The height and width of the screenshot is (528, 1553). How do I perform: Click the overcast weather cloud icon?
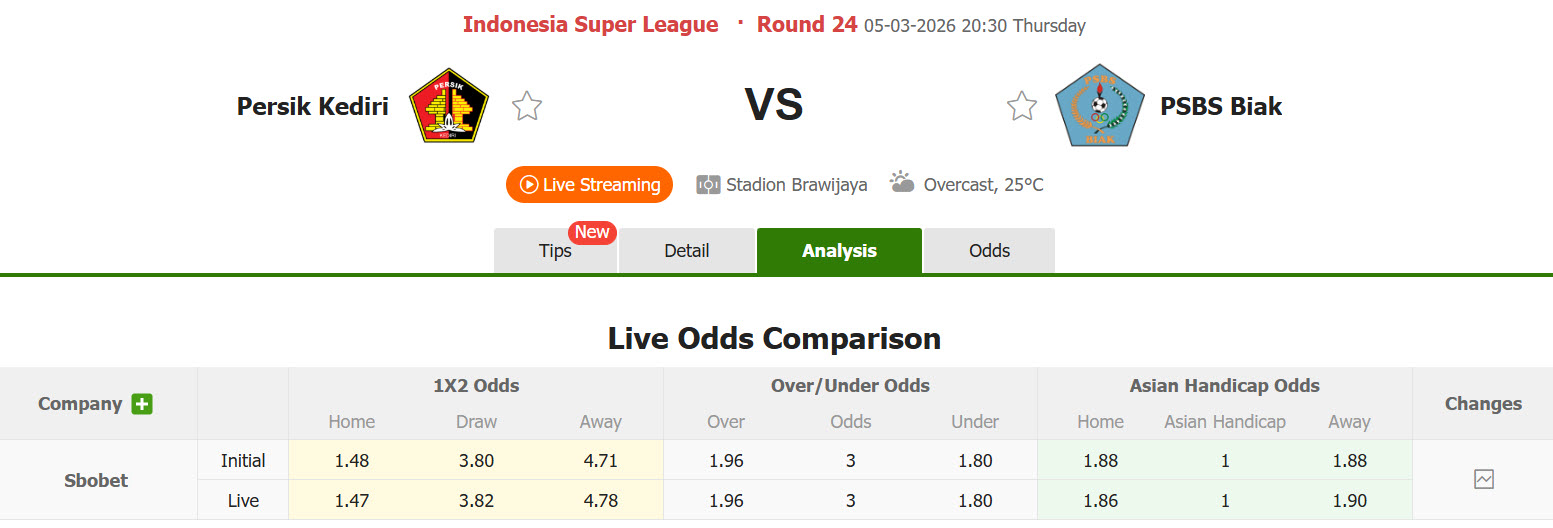pos(902,183)
